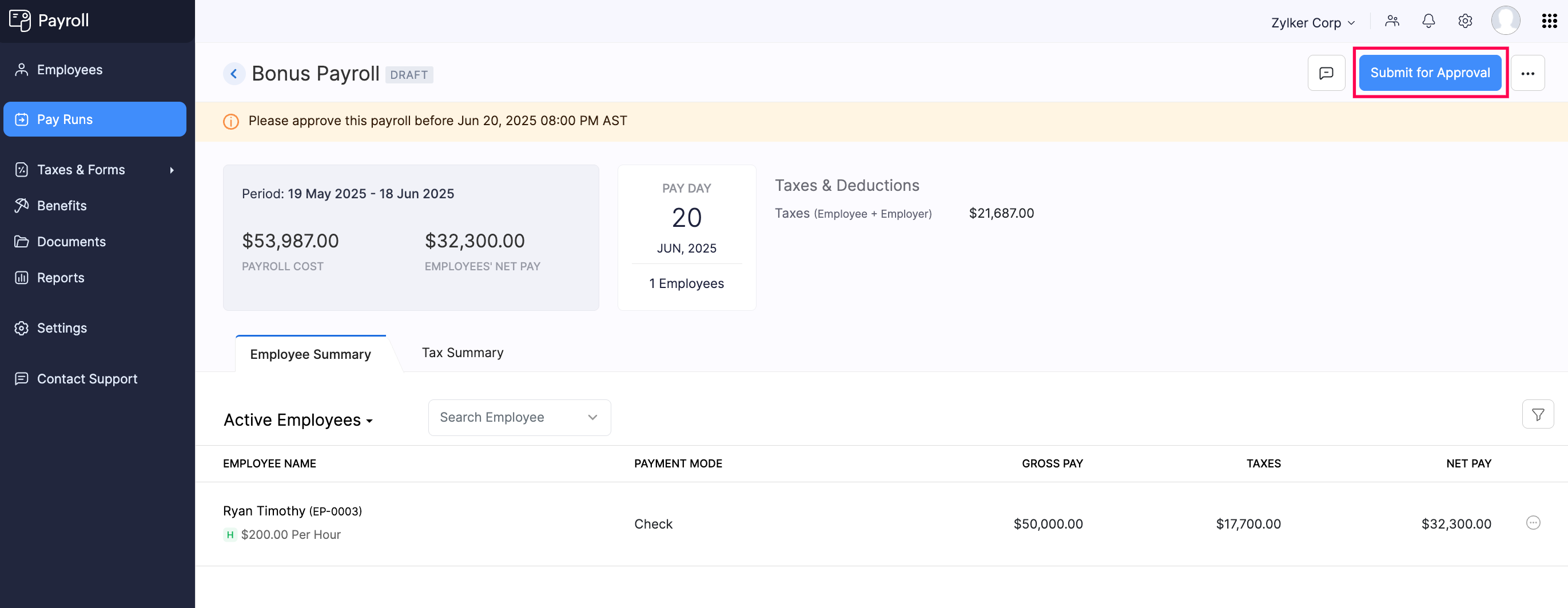Open notifications bell

(1428, 21)
